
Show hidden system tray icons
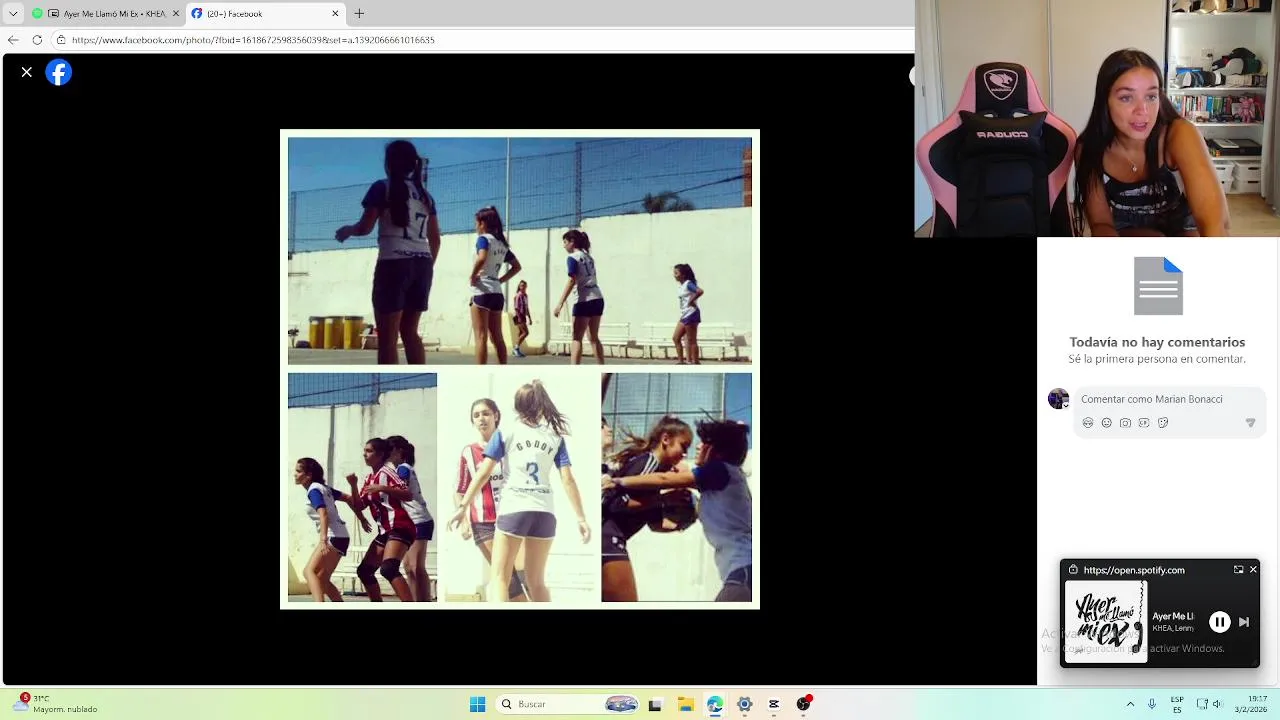pos(1130,704)
